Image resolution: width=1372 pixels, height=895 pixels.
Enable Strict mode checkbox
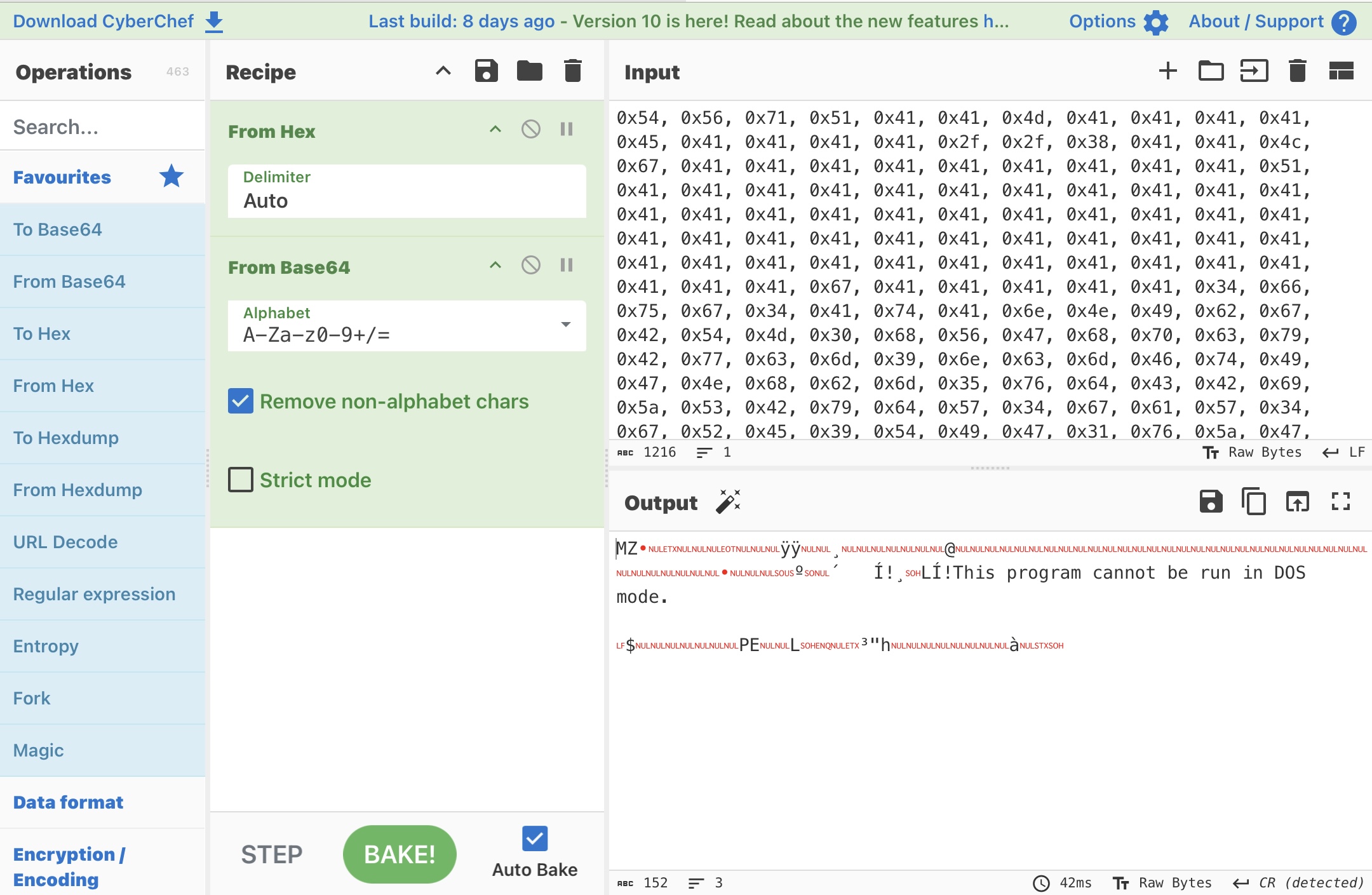[x=241, y=480]
